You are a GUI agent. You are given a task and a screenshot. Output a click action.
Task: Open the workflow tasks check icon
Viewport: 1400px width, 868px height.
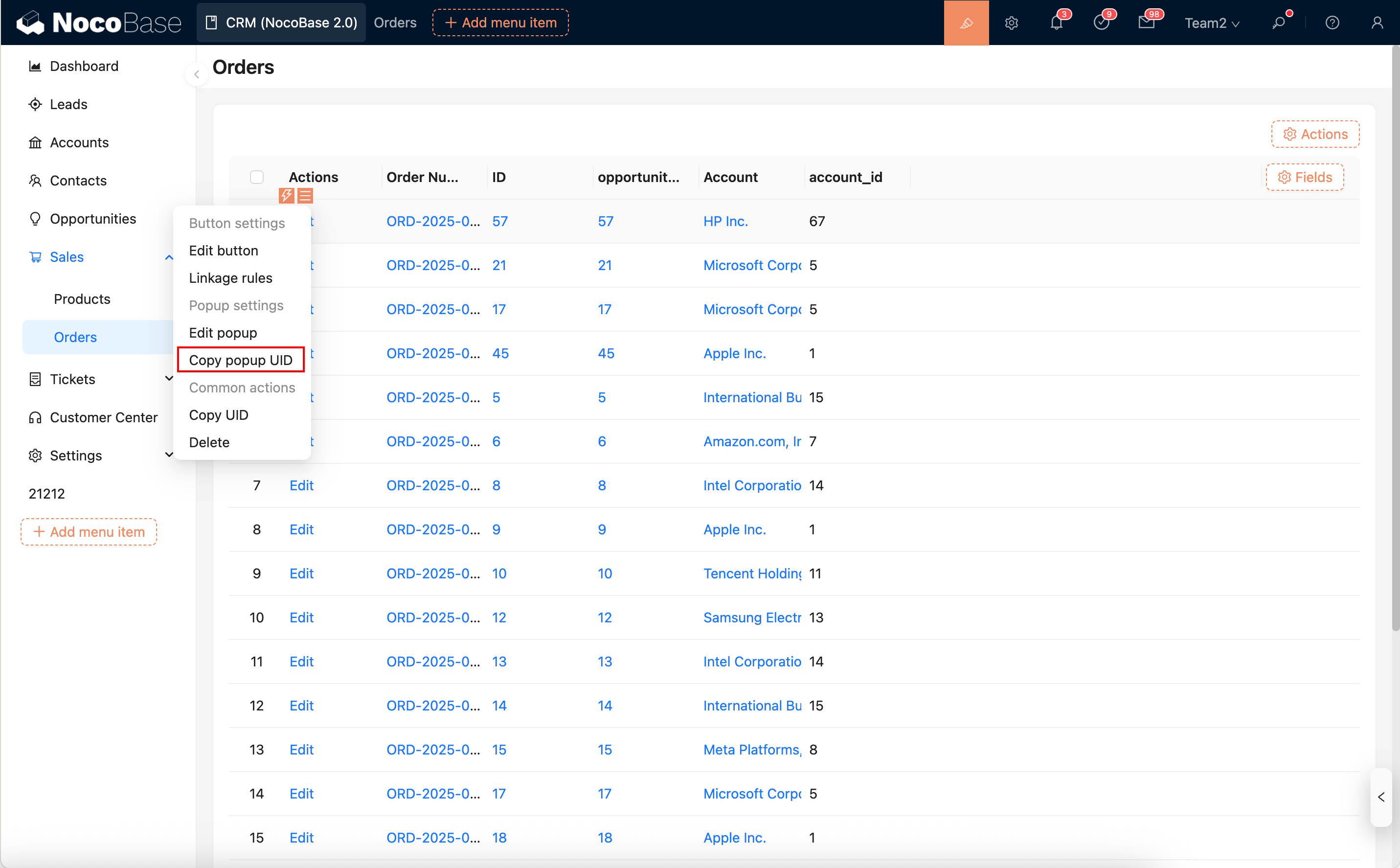(1101, 23)
